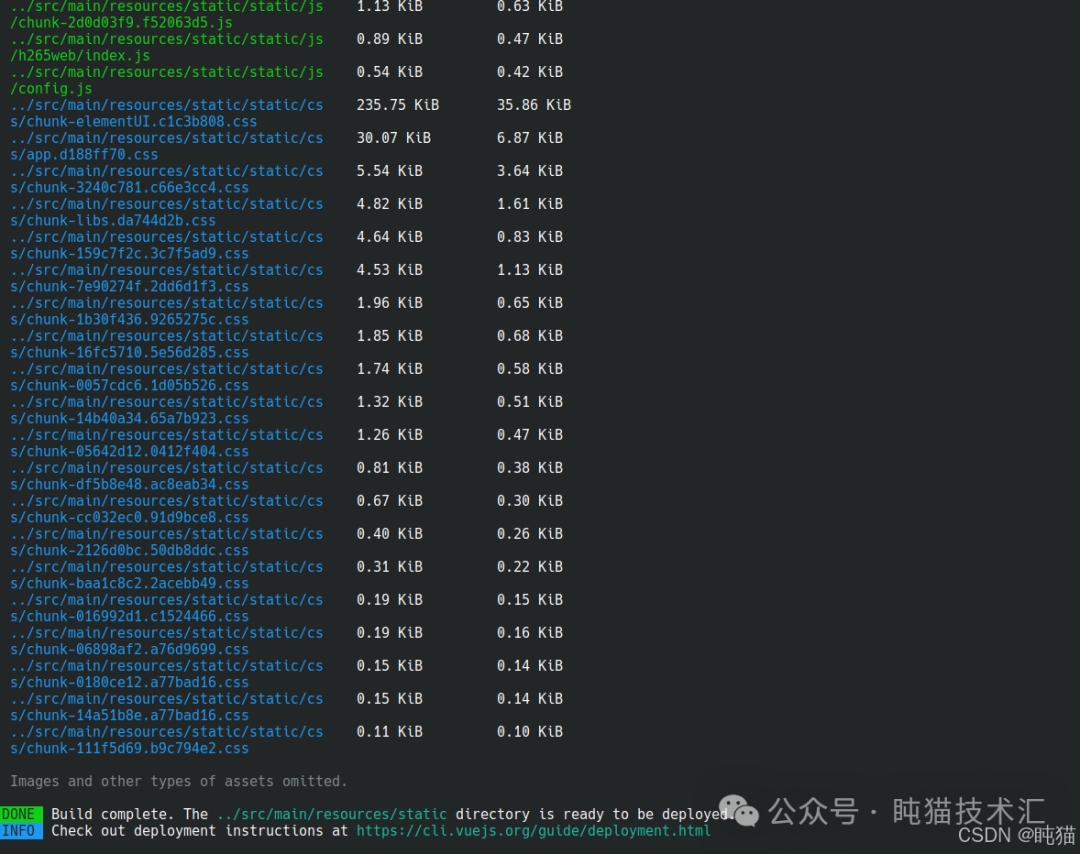
Task: Click the 0.89 KiB size value
Action: [389, 39]
